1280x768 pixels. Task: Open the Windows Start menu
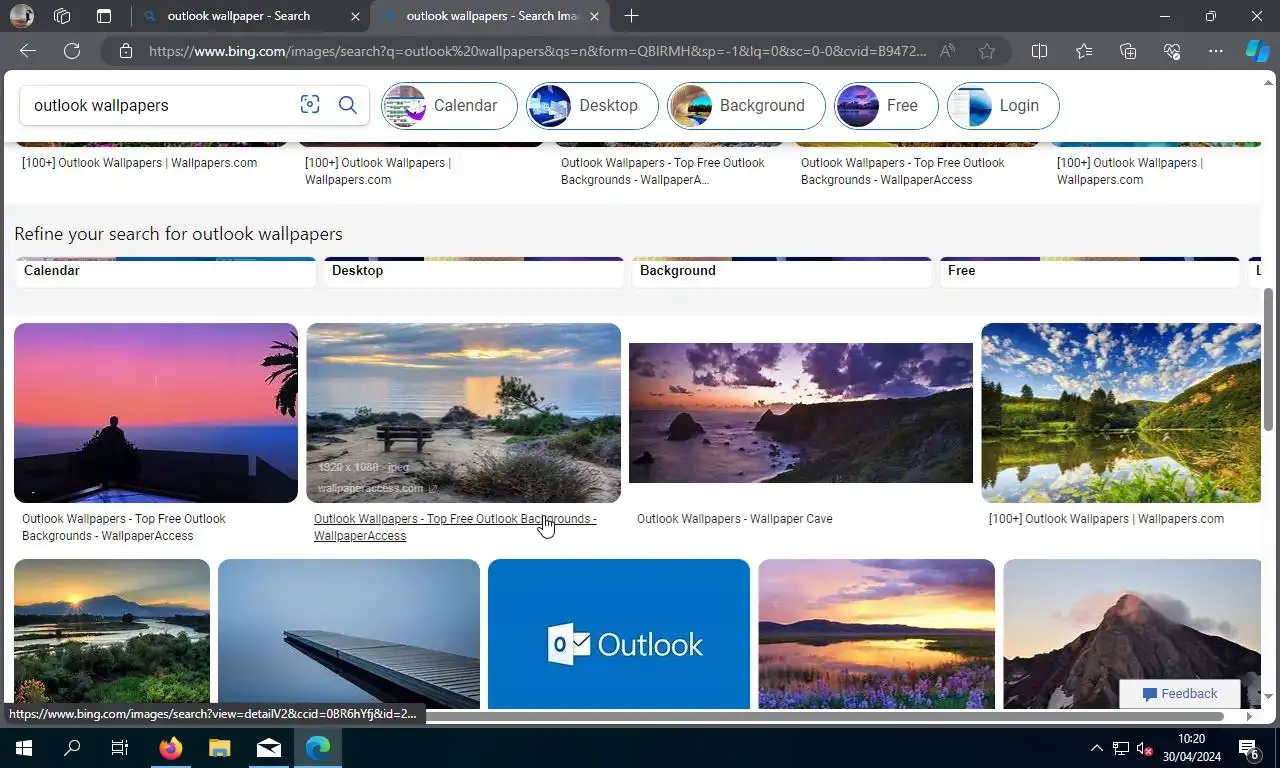point(23,748)
